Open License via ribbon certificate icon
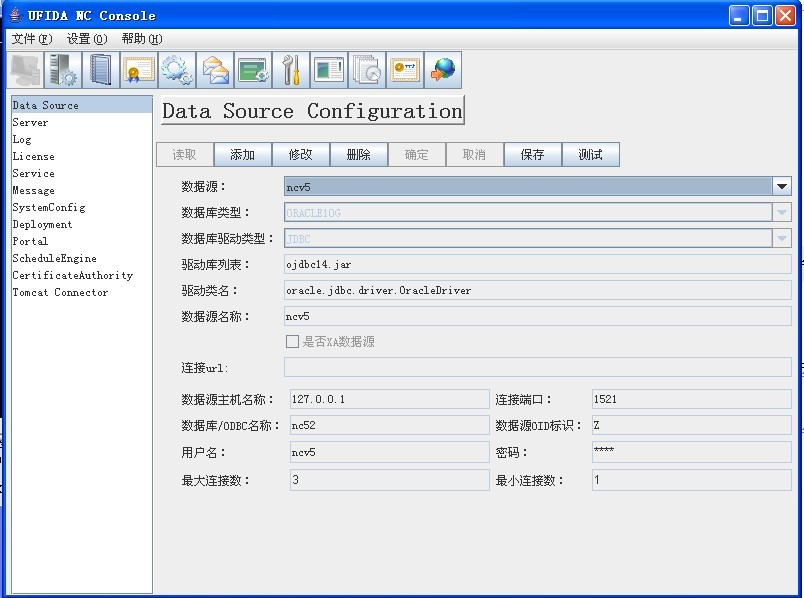 click(x=139, y=70)
